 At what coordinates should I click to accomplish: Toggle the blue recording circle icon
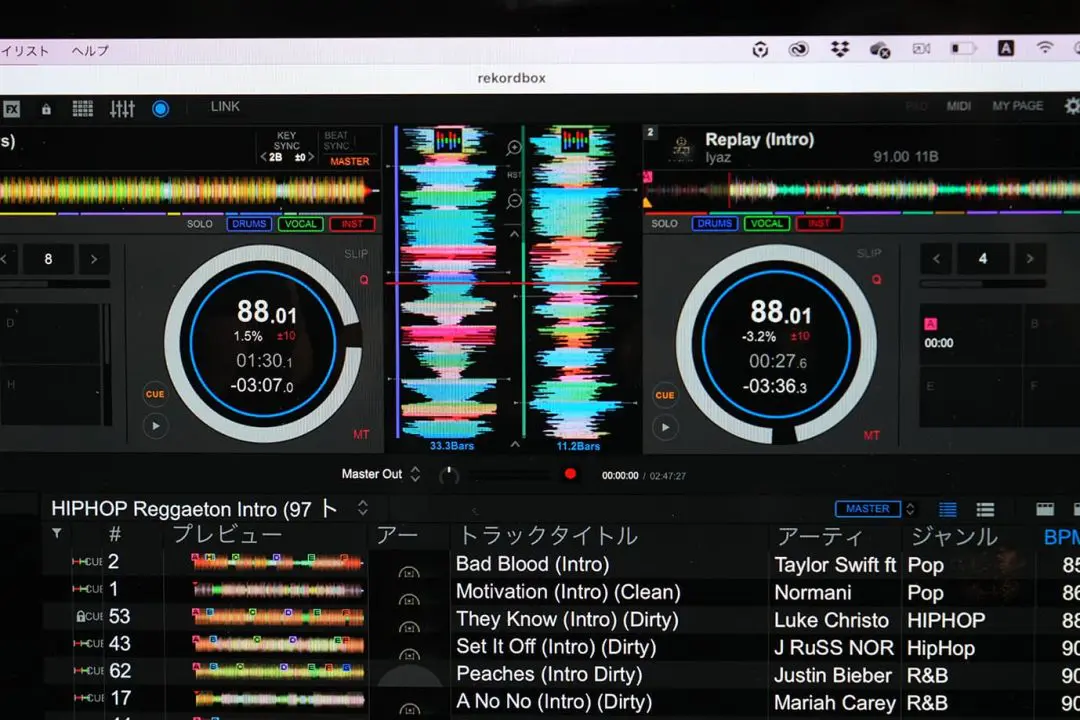click(x=160, y=108)
